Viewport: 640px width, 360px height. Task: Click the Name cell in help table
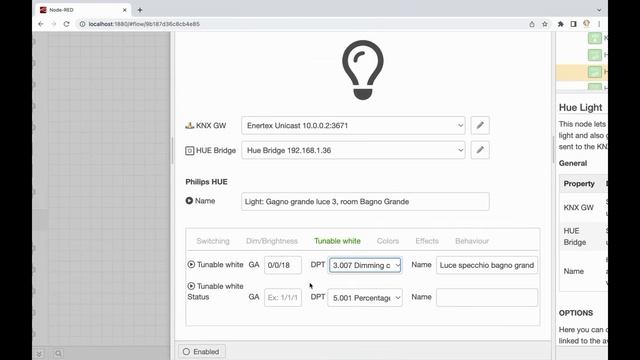pos(573,271)
